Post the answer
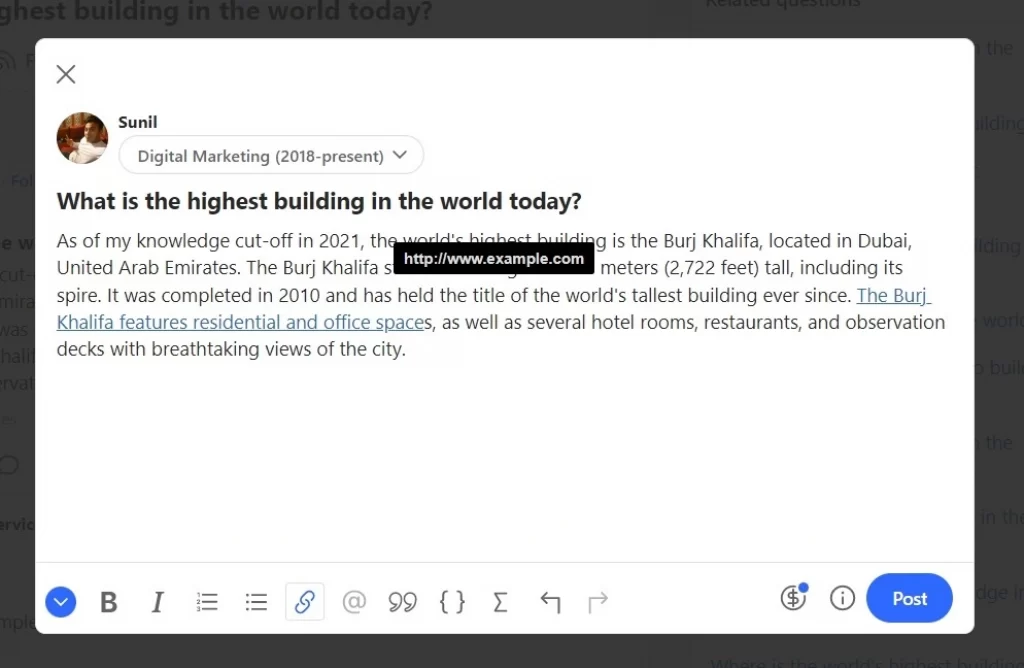1024x668 pixels. [x=909, y=598]
